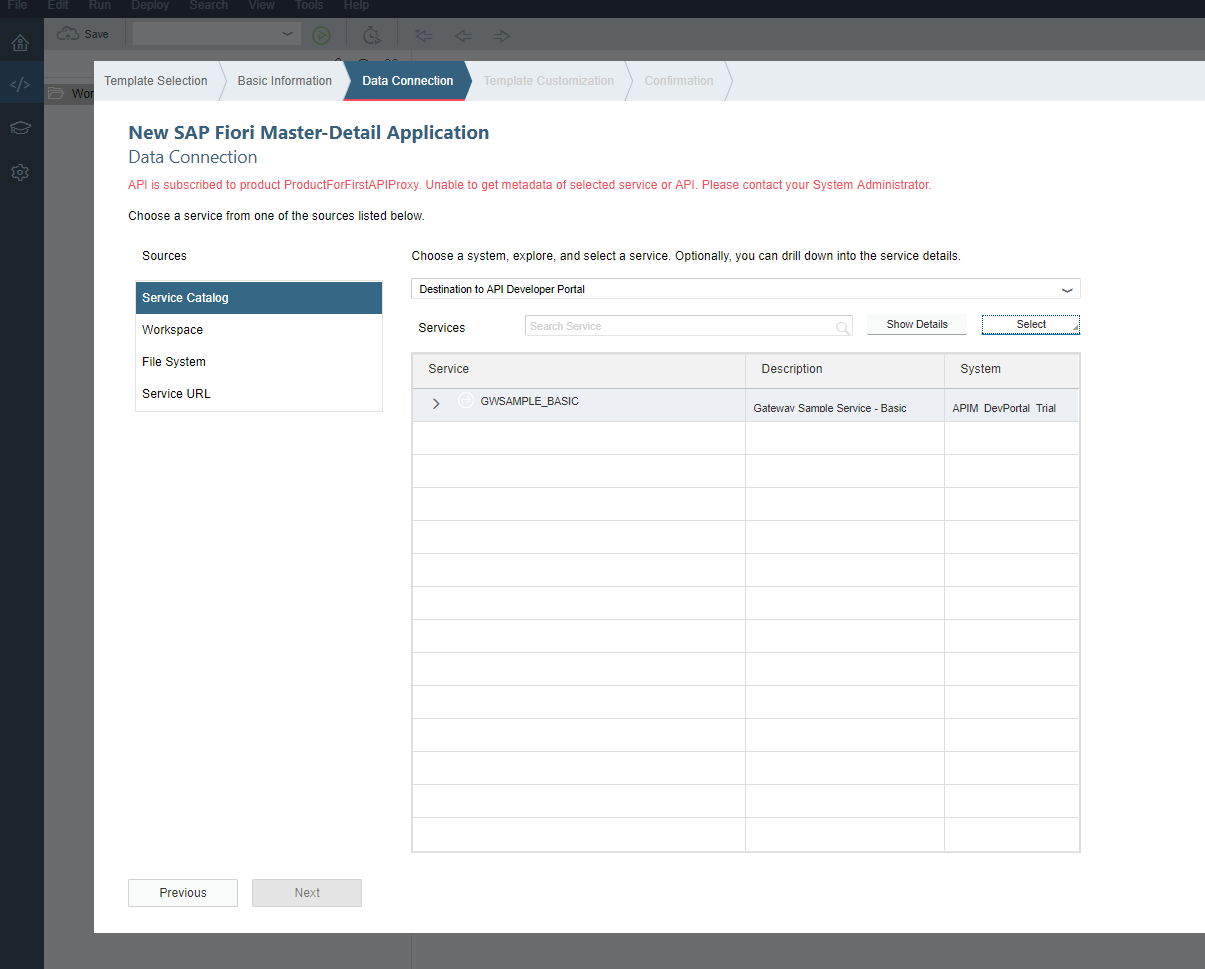Image resolution: width=1205 pixels, height=969 pixels.
Task: Open the Tools menu
Action: click(x=308, y=6)
